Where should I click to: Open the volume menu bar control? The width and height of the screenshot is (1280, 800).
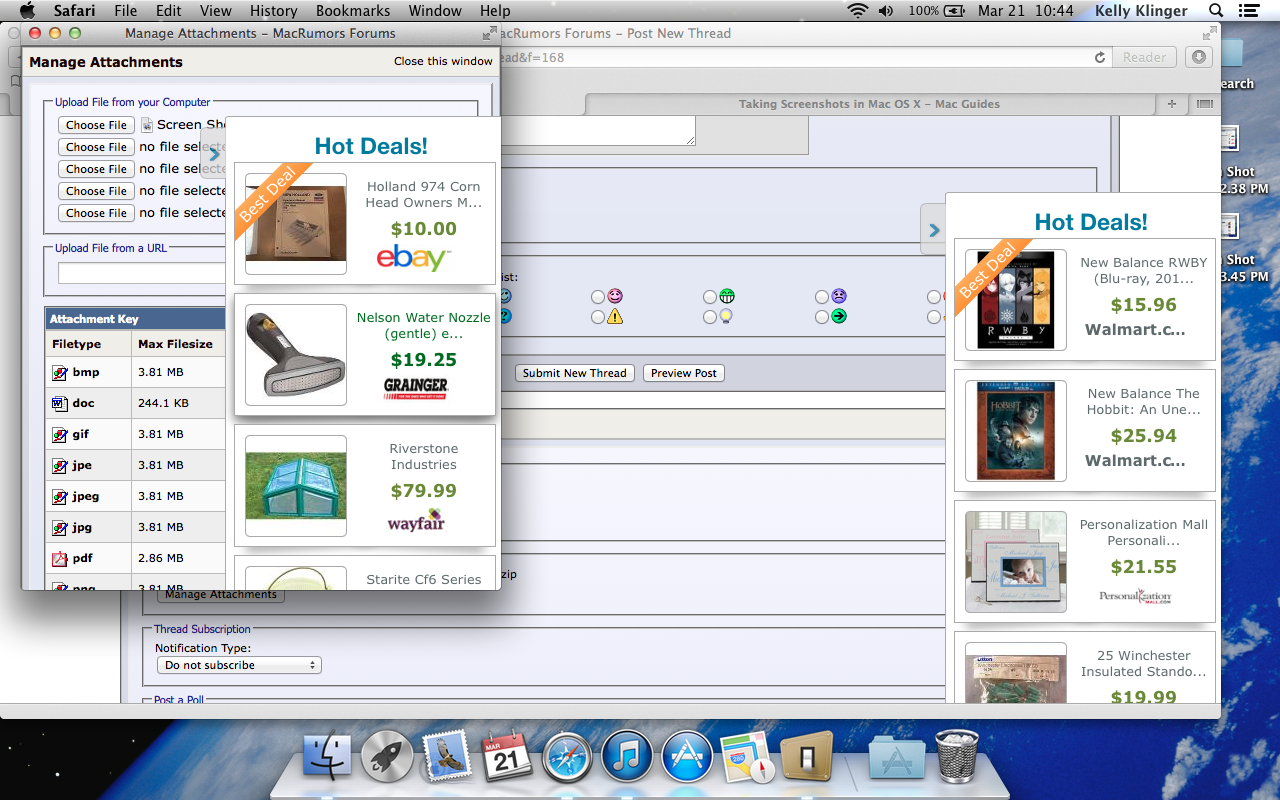point(886,11)
